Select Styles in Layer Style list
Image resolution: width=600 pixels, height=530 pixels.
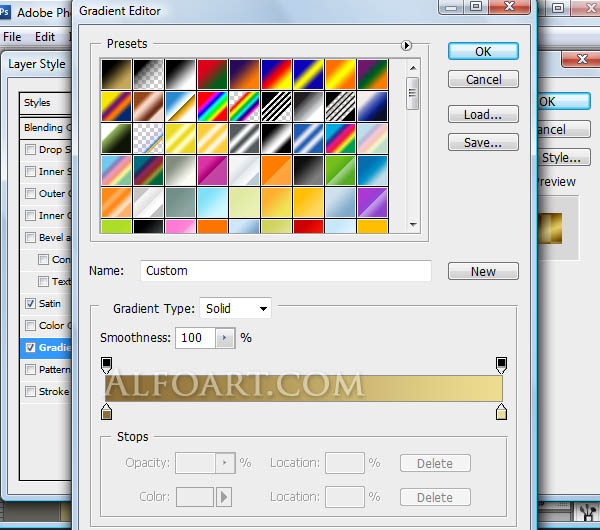click(x=46, y=103)
